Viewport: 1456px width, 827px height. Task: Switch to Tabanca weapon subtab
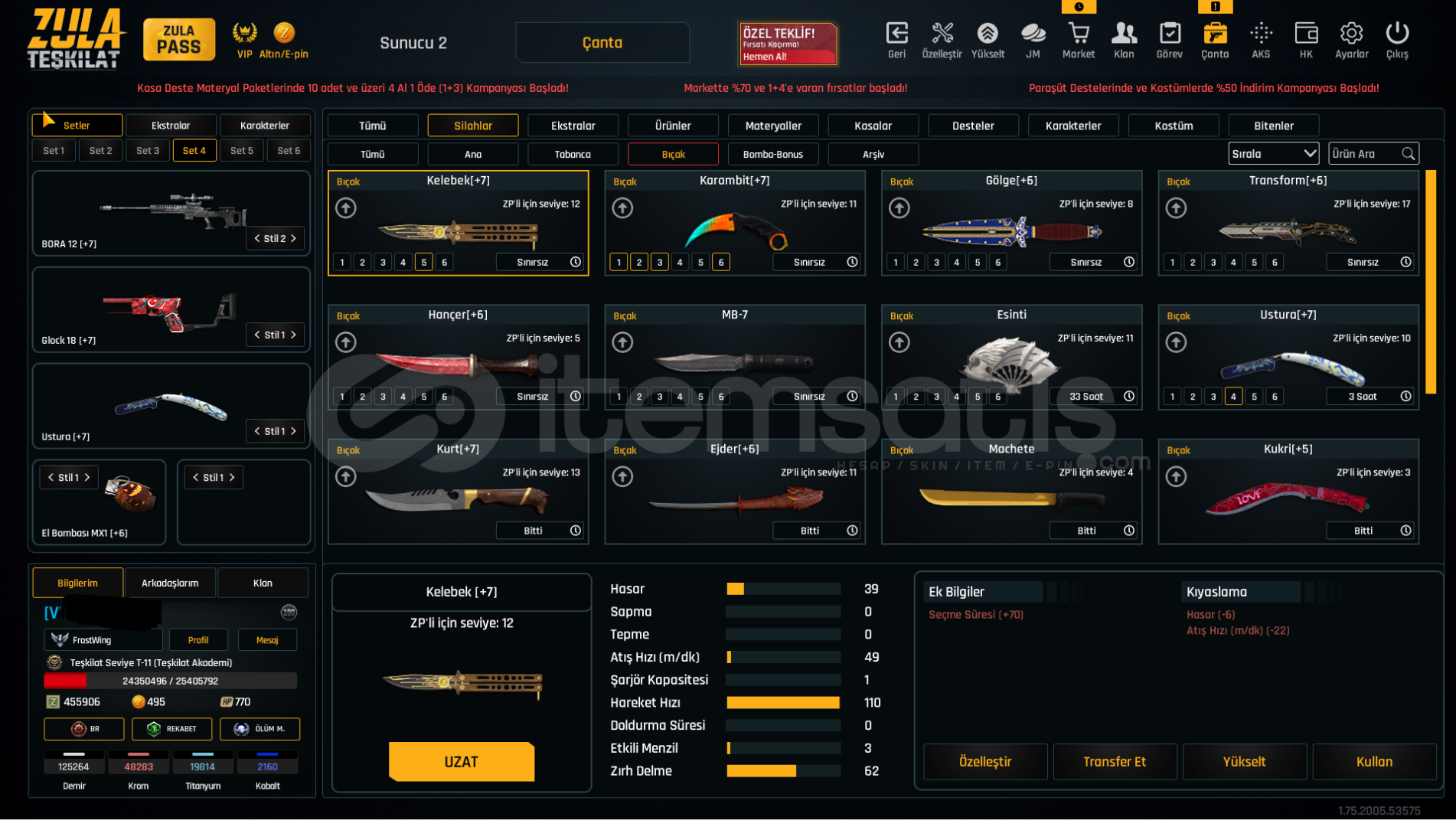(573, 154)
